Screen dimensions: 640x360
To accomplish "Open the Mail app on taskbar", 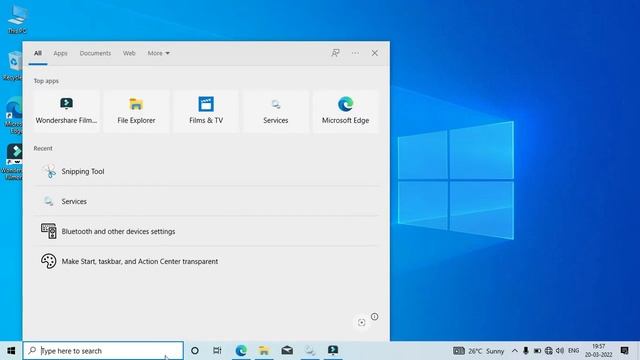I will [x=287, y=351].
